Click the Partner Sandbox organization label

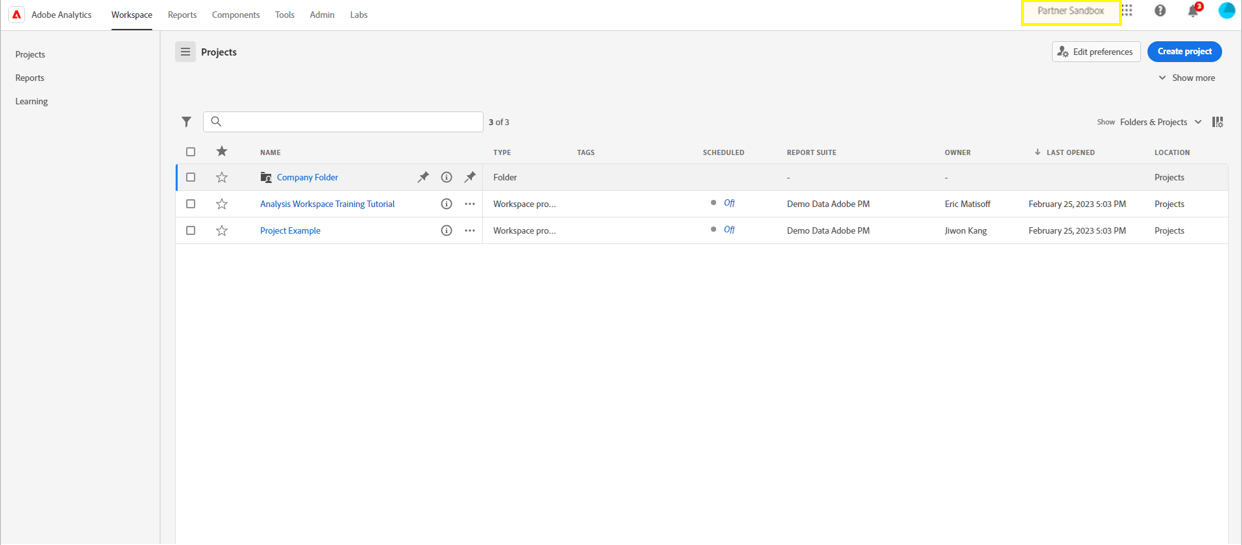(1070, 11)
